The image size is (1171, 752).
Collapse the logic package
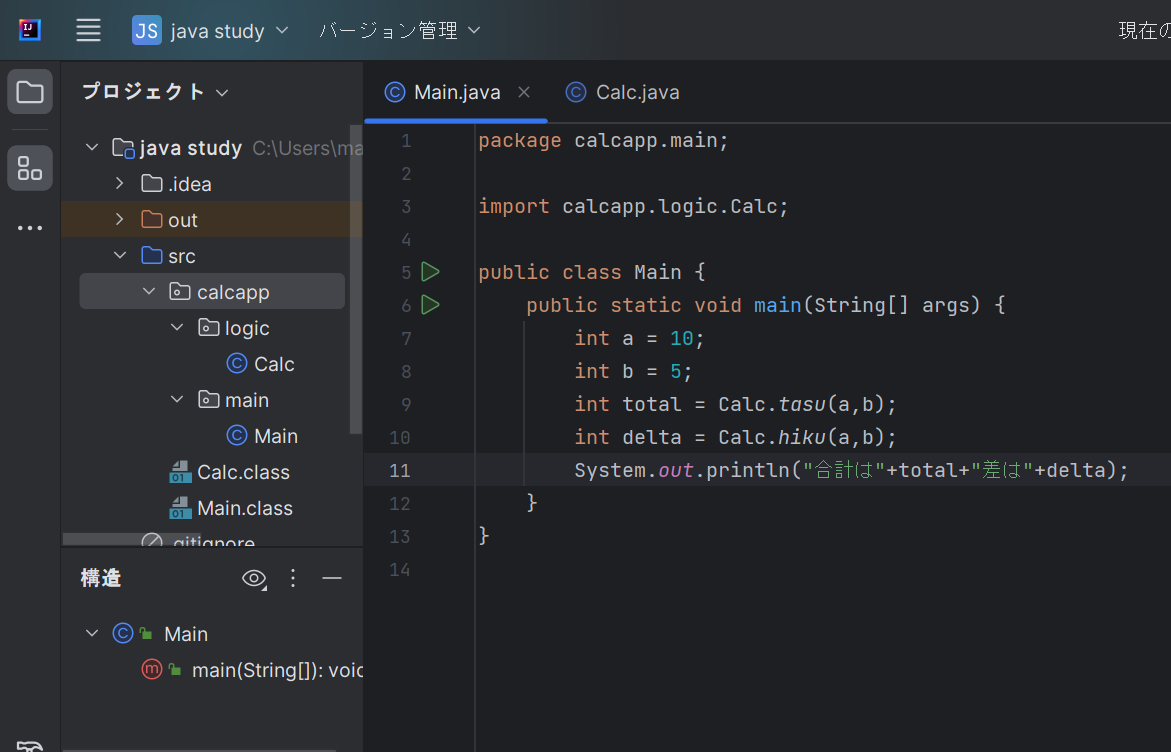pos(177,327)
